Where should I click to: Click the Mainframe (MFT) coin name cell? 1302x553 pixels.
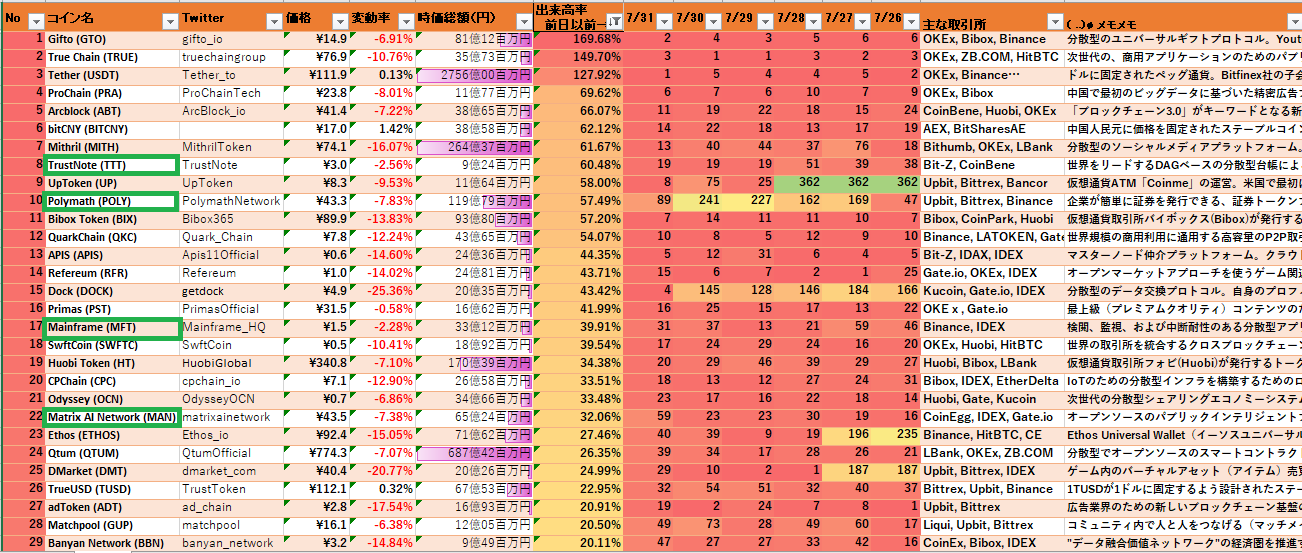coord(111,327)
